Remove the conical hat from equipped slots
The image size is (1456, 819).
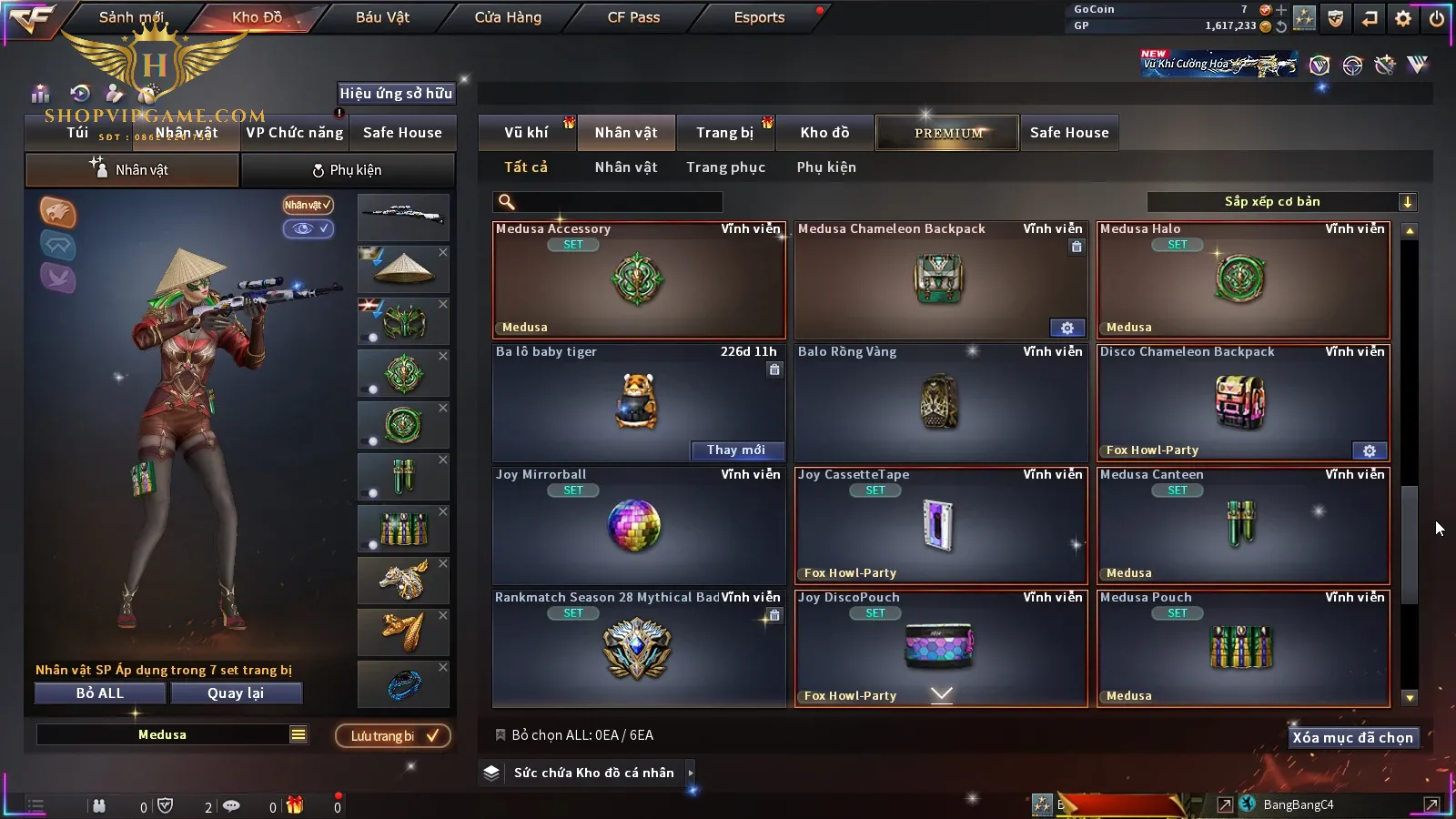443,252
